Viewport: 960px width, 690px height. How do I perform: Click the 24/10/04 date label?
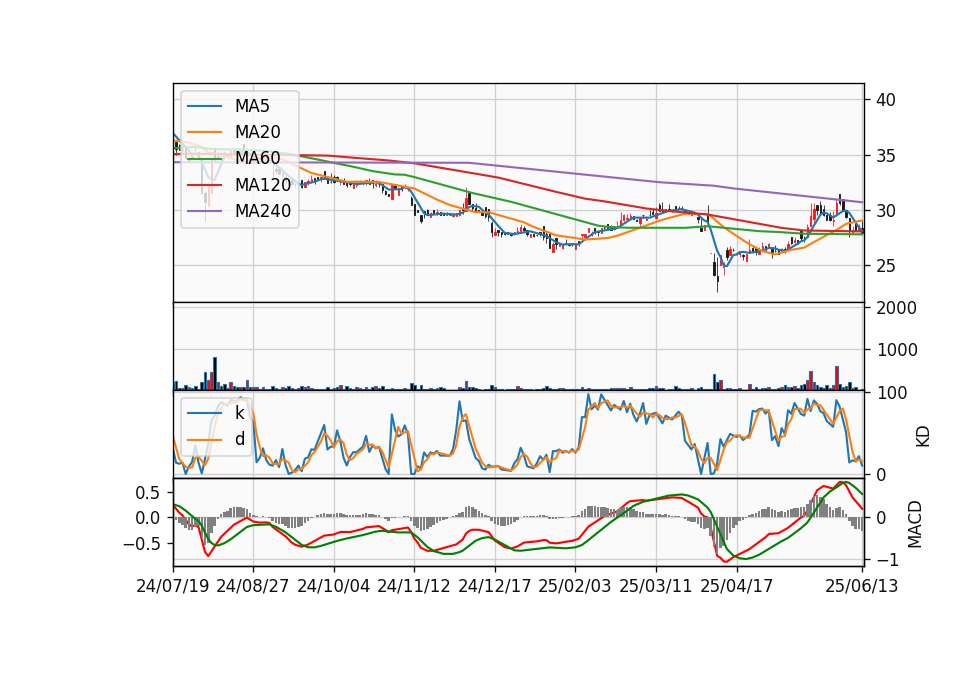pyautogui.click(x=334, y=586)
